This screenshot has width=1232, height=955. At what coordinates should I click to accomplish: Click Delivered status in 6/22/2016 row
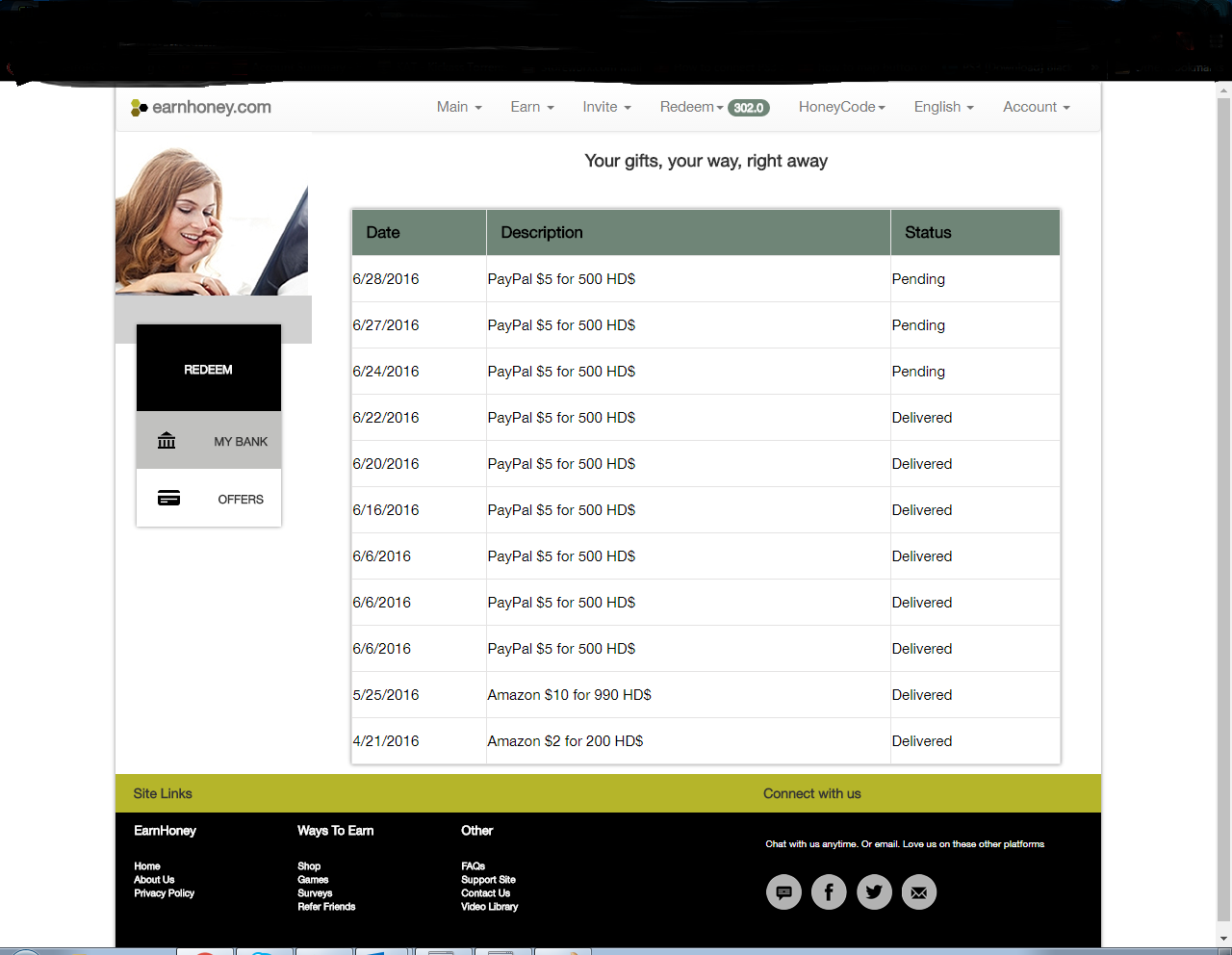(x=922, y=418)
